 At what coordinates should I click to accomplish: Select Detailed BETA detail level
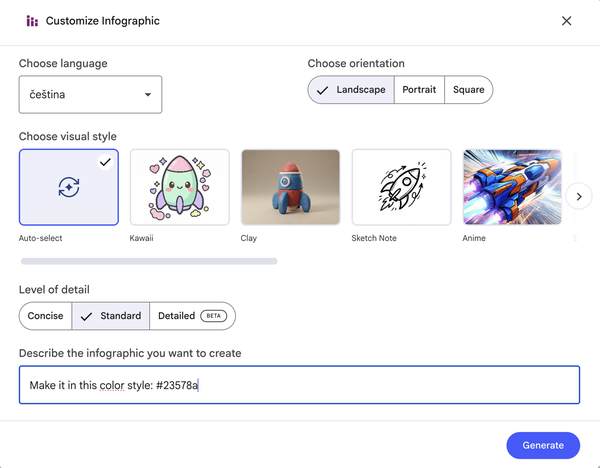point(192,316)
